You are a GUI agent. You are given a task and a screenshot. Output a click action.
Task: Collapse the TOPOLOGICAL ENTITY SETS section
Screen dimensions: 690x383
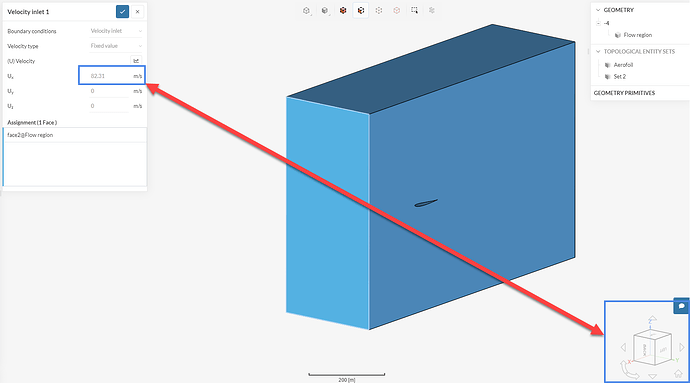(598, 52)
